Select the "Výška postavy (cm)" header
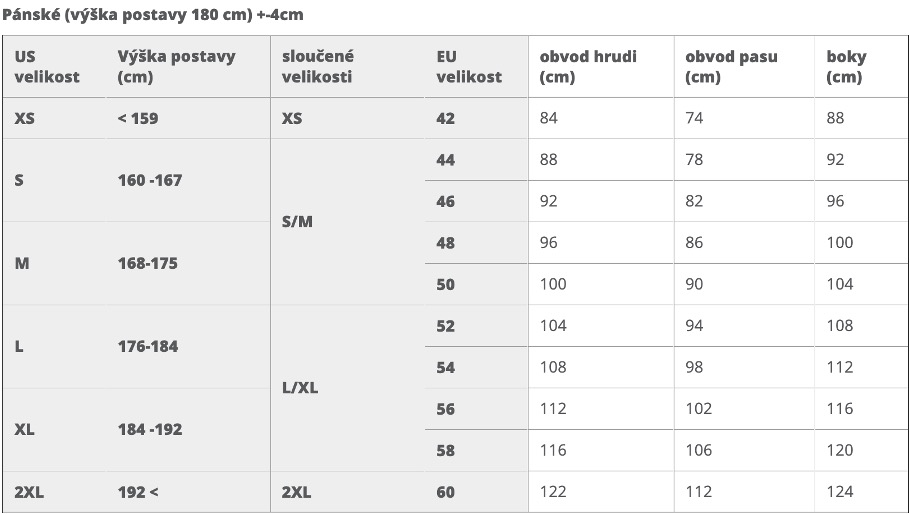Screen dimensions: 910x514 pyautogui.click(x=176, y=66)
